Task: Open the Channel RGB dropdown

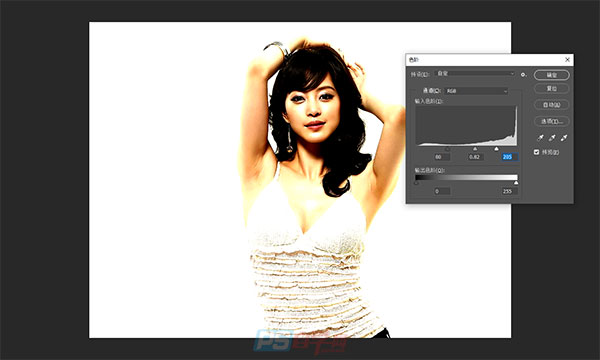Action: click(x=476, y=91)
